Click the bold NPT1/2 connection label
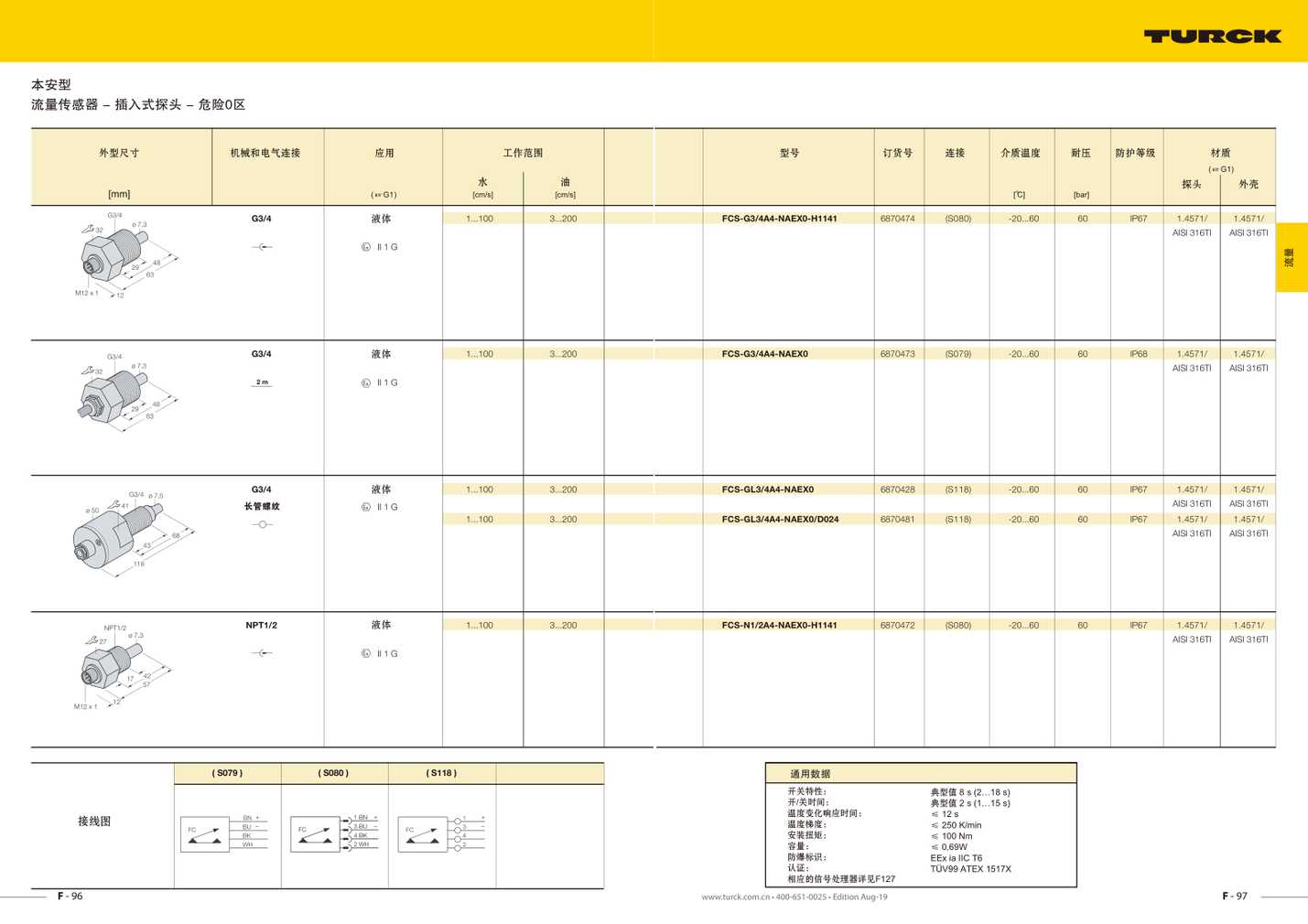The height and width of the screenshot is (924, 1308). 262,626
